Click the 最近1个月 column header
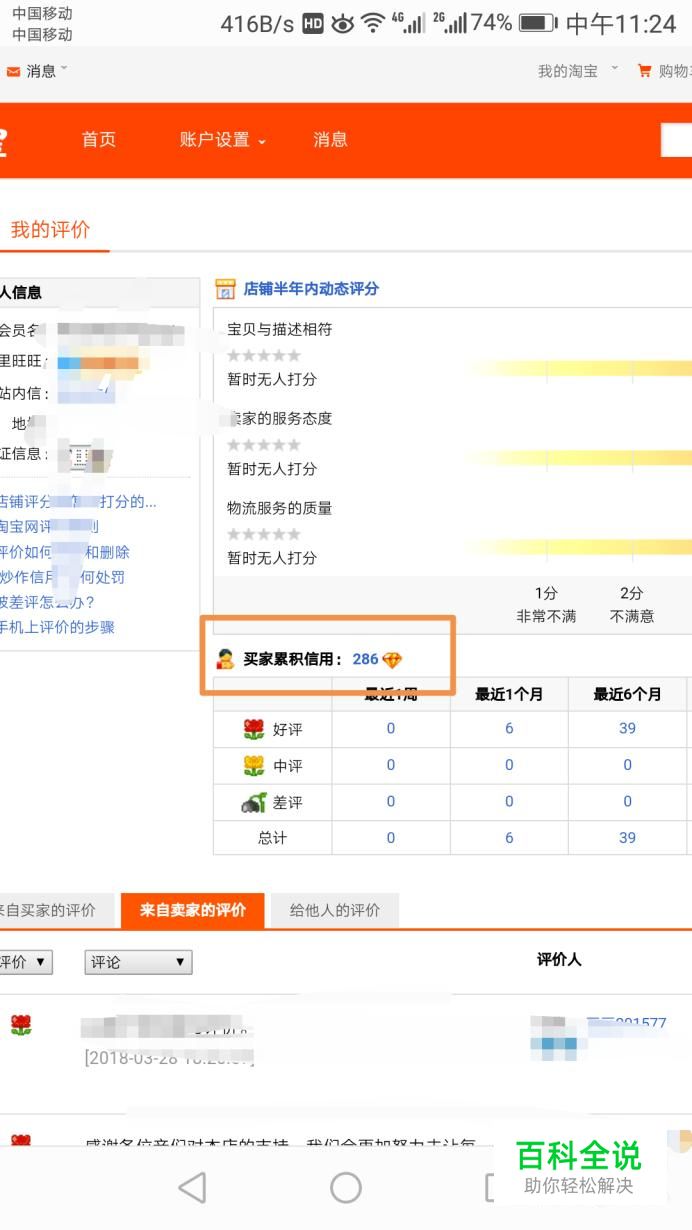This screenshot has width=692, height=1230. (509, 694)
